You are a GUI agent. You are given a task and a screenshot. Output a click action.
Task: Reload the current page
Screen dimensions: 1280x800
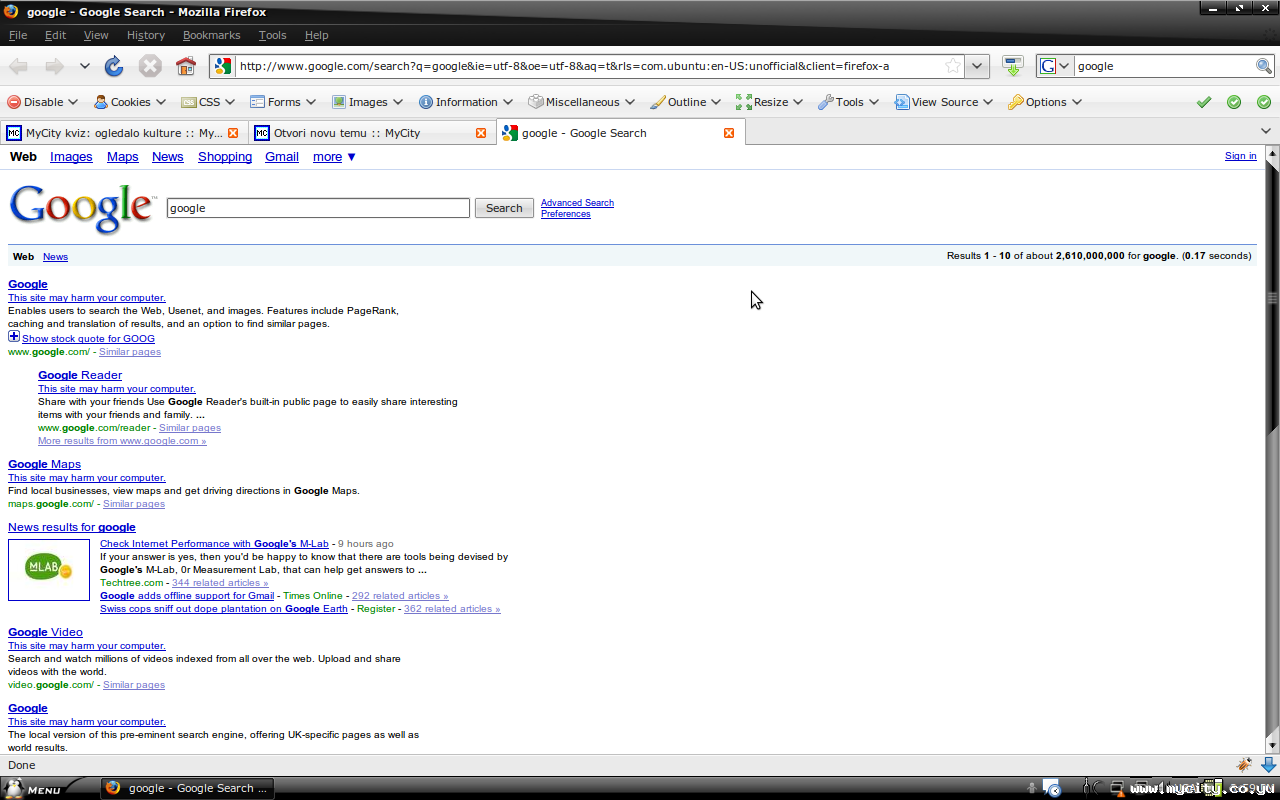[114, 66]
